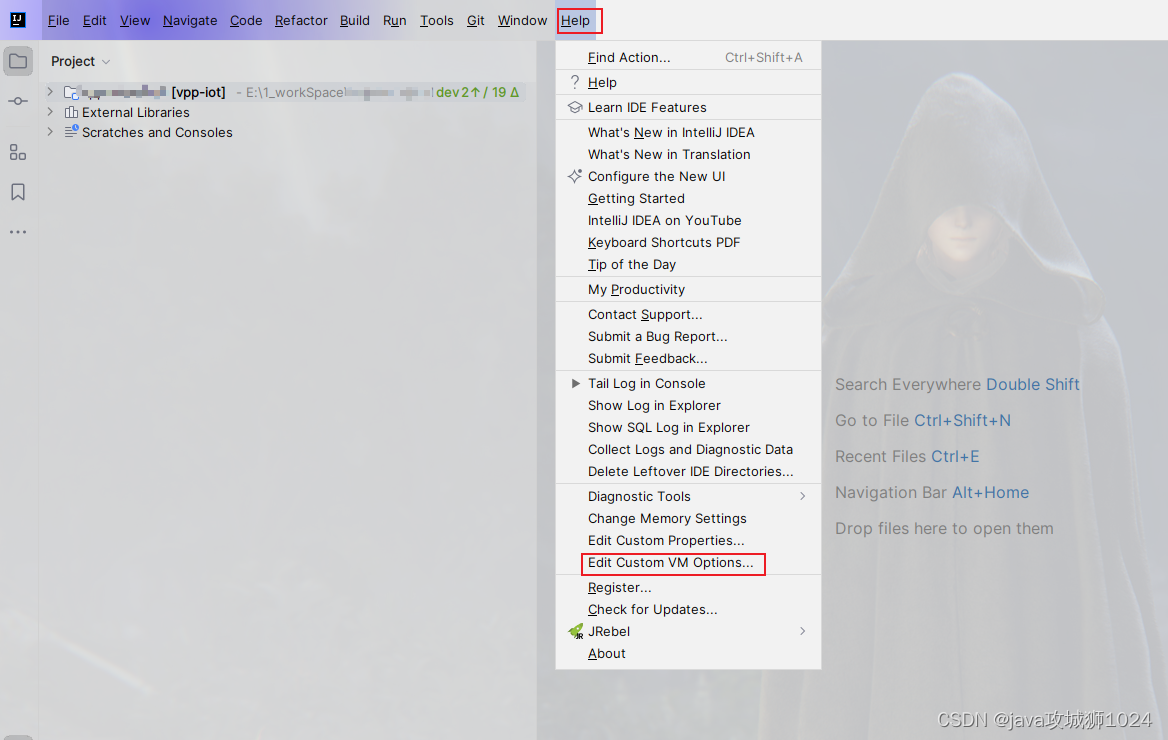Select Collect Logs and Diagnostic Data
This screenshot has height=740, width=1168.
688,449
